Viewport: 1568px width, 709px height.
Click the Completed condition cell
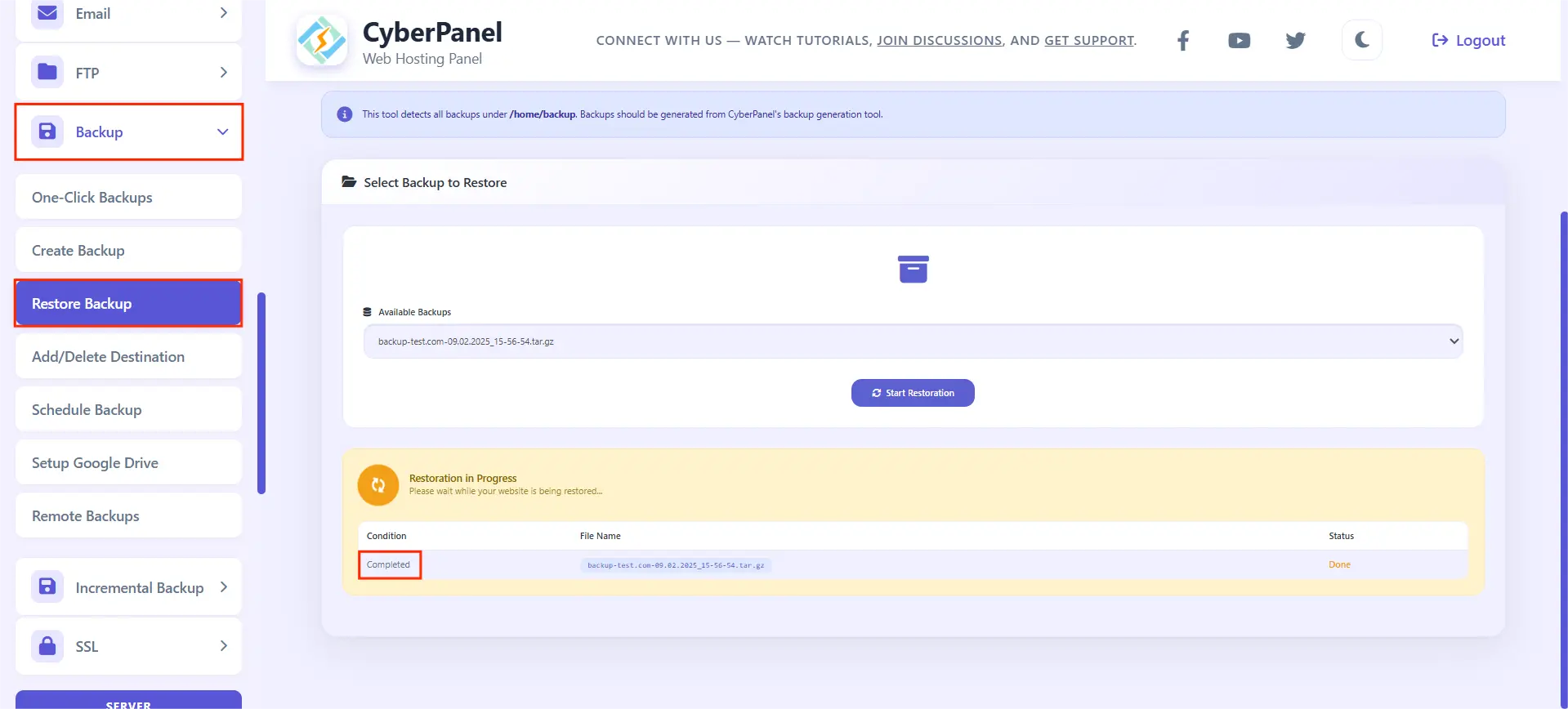[x=388, y=564]
